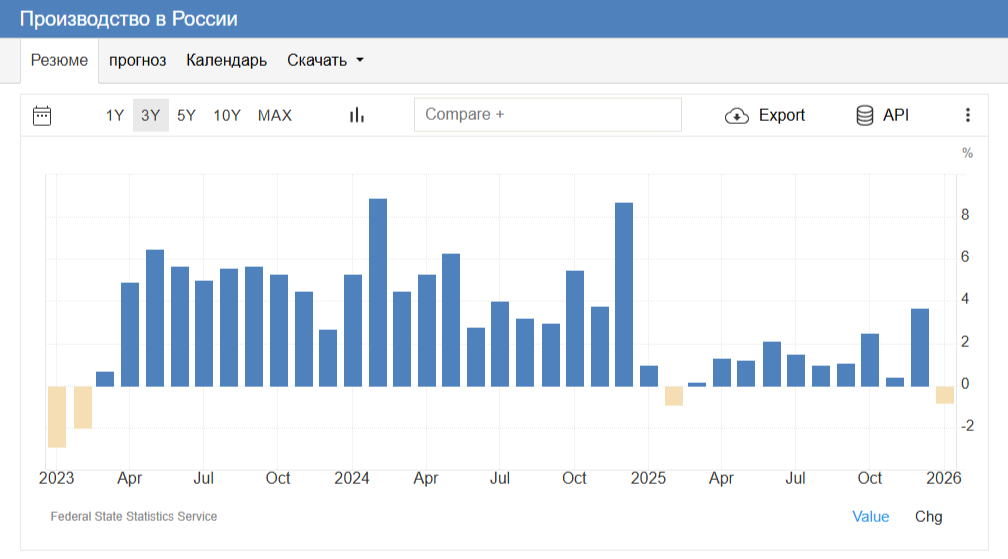This screenshot has width=1008, height=559.
Task: Select the 5Y time range
Action: pyautogui.click(x=186, y=116)
